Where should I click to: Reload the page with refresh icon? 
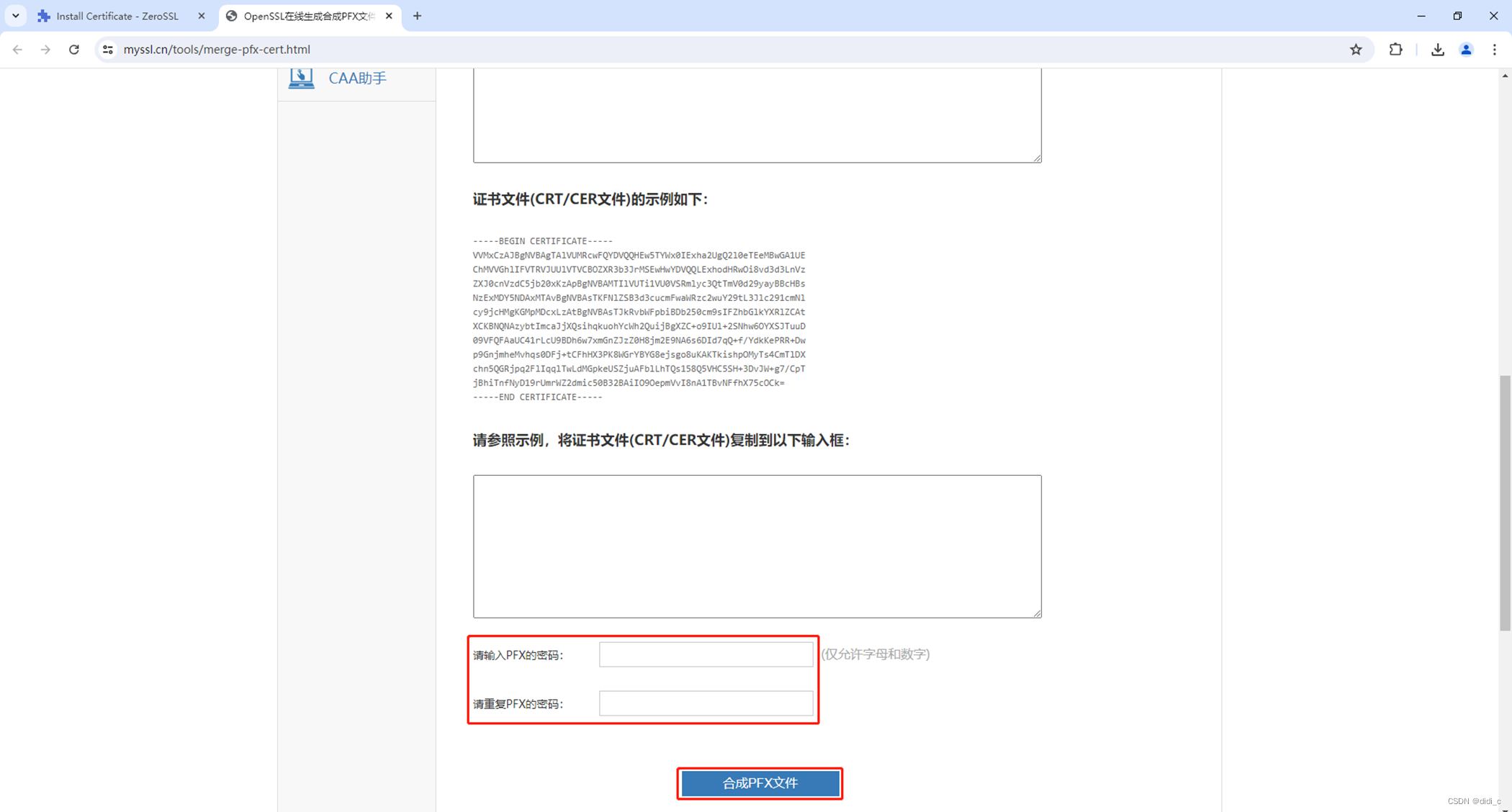tap(74, 50)
